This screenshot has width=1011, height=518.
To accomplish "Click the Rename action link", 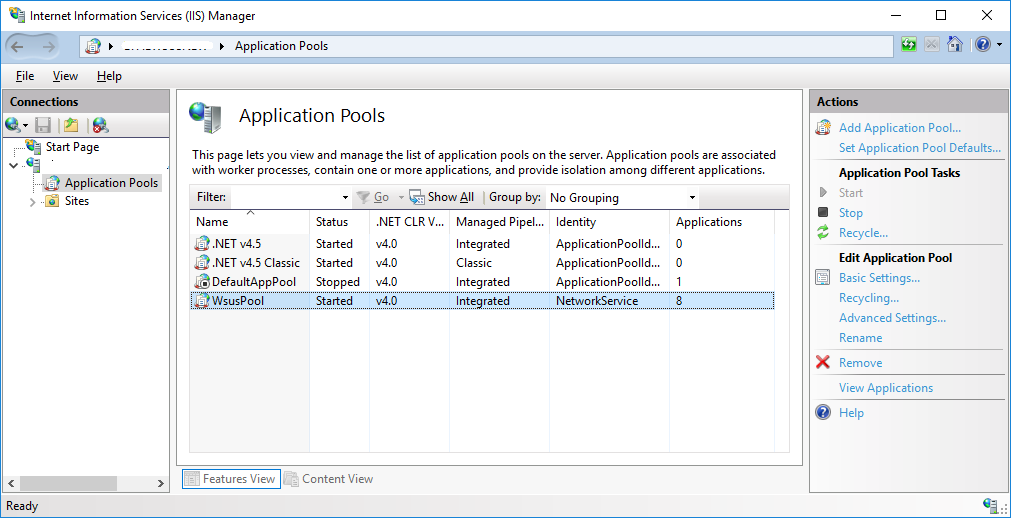I will [x=860, y=338].
